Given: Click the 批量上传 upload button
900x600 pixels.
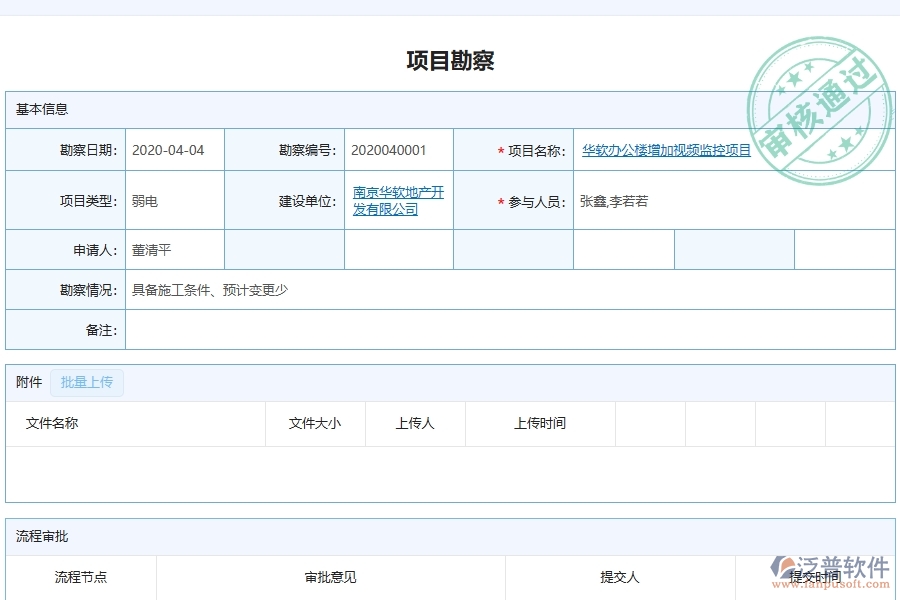Looking at the screenshot, I should [x=86, y=382].
